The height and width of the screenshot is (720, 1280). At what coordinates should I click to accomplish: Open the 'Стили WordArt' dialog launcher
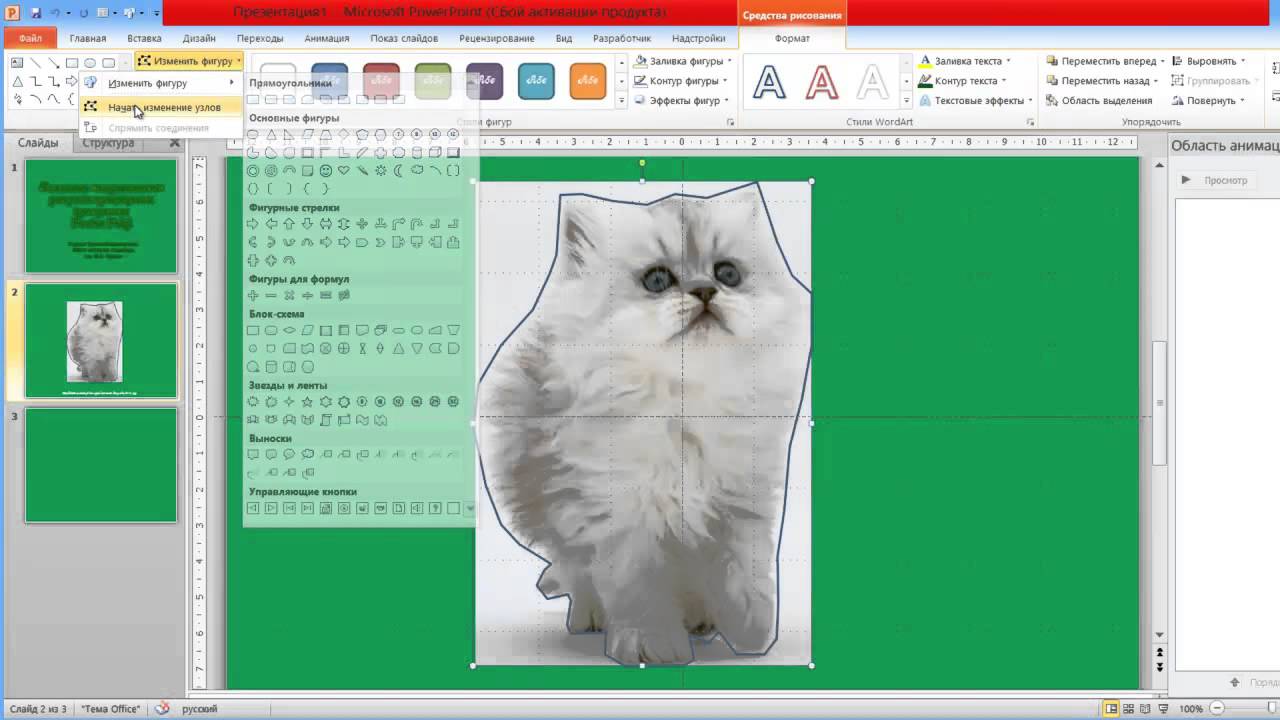pos(1030,122)
